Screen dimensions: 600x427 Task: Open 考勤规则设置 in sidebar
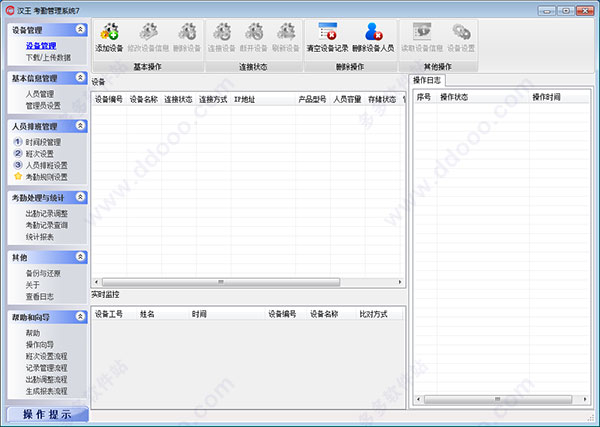pos(46,177)
